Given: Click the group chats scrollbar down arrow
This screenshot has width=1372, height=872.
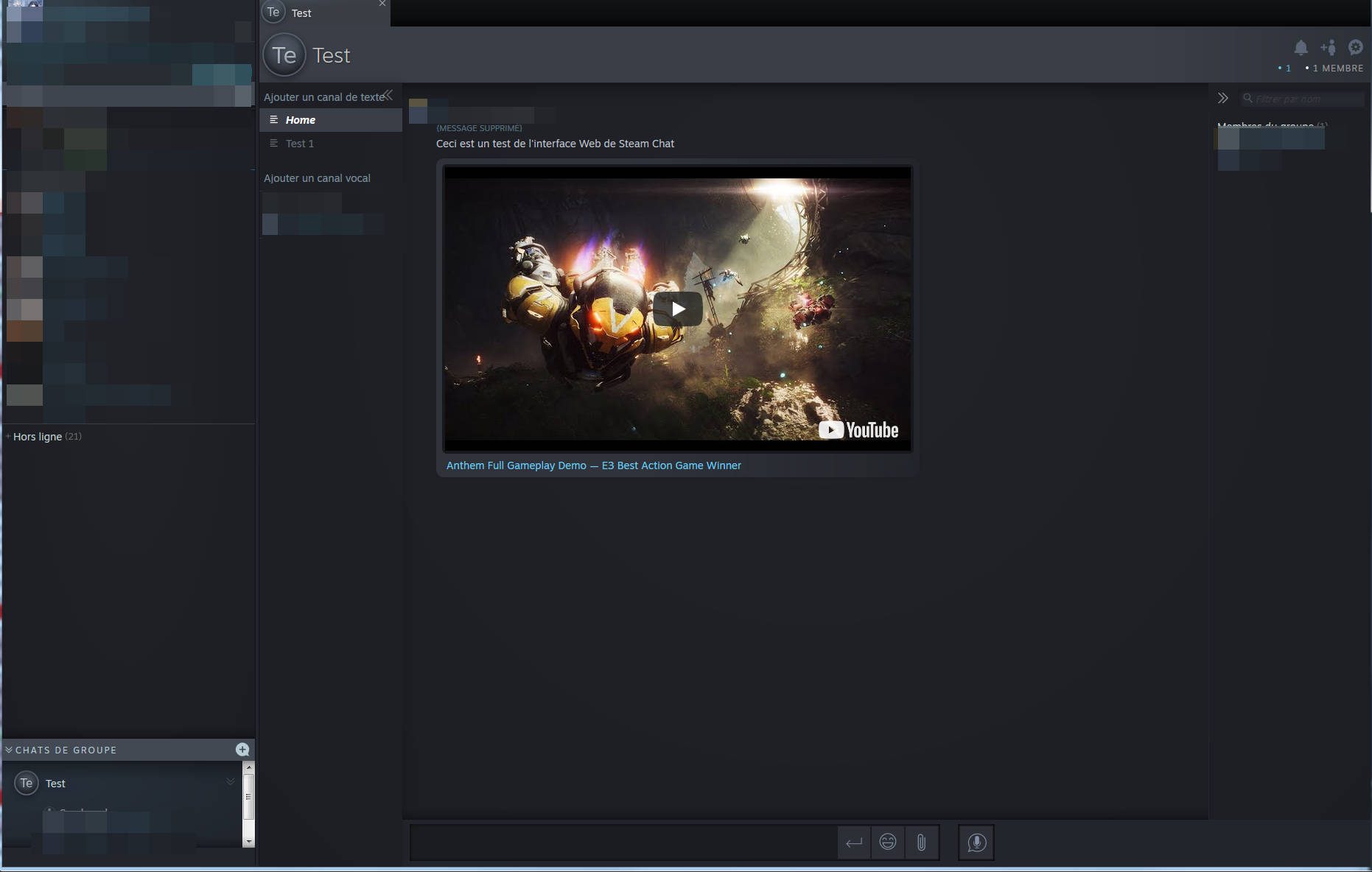Looking at the screenshot, I should [249, 841].
